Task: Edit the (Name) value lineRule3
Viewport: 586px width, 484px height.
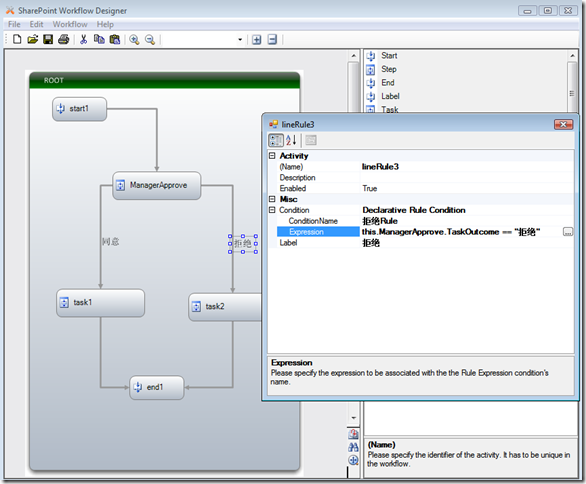Action: 467,167
